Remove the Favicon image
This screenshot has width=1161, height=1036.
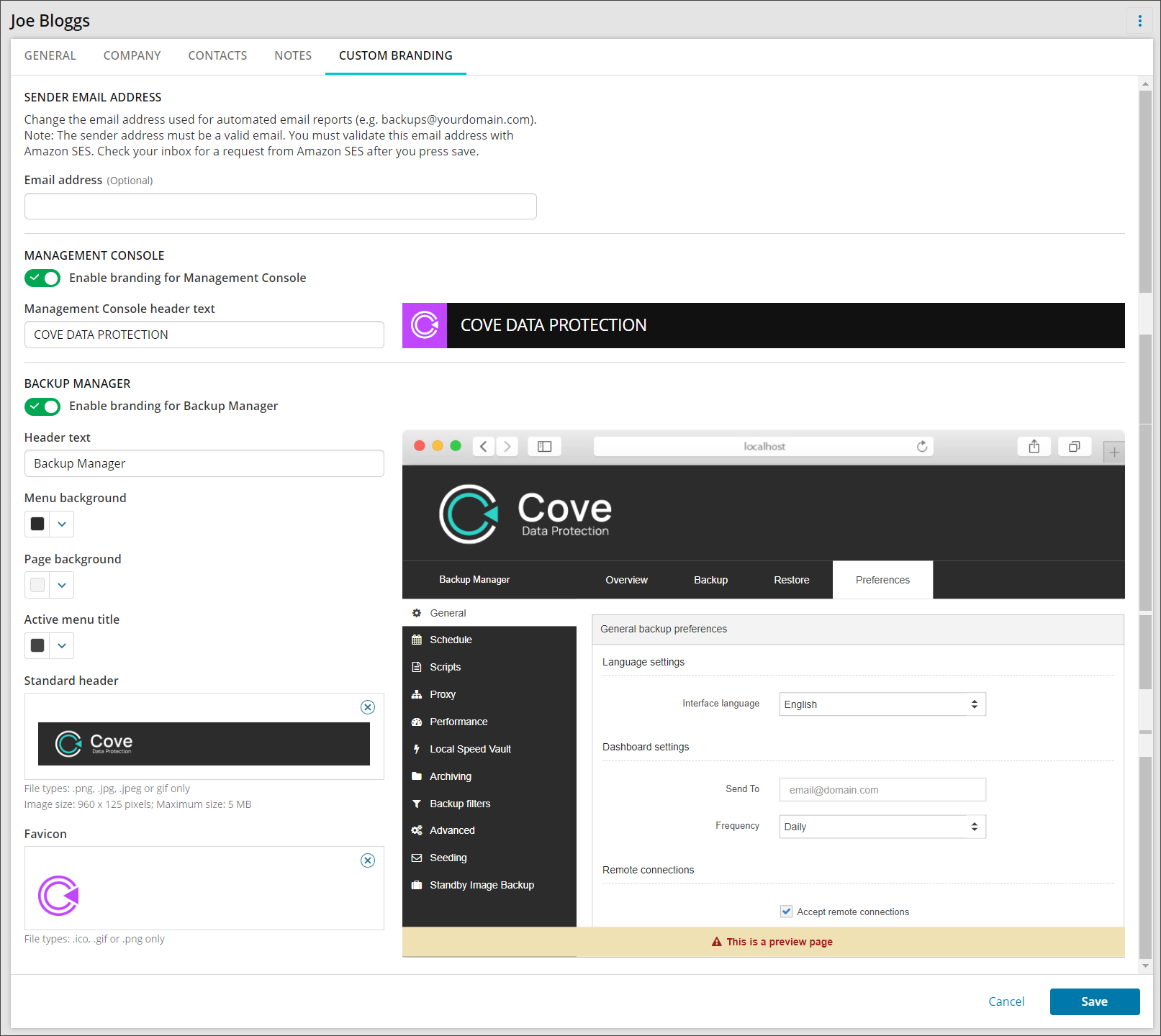click(367, 860)
